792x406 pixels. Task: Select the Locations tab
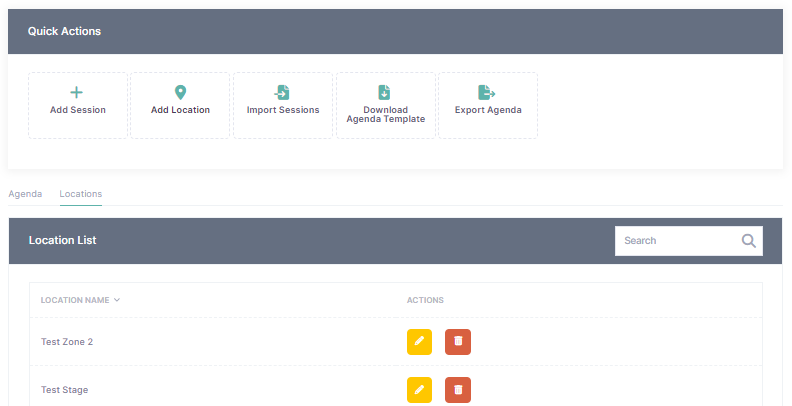80,194
